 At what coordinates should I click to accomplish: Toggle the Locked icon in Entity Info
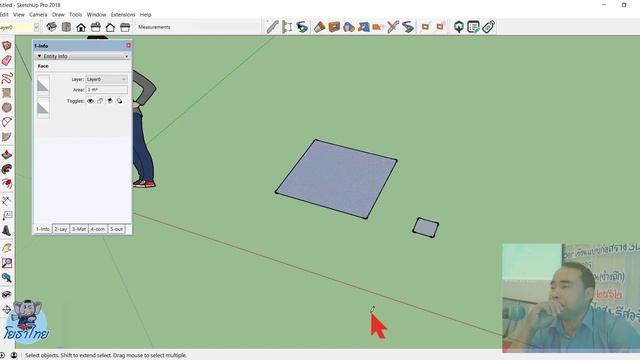100,101
